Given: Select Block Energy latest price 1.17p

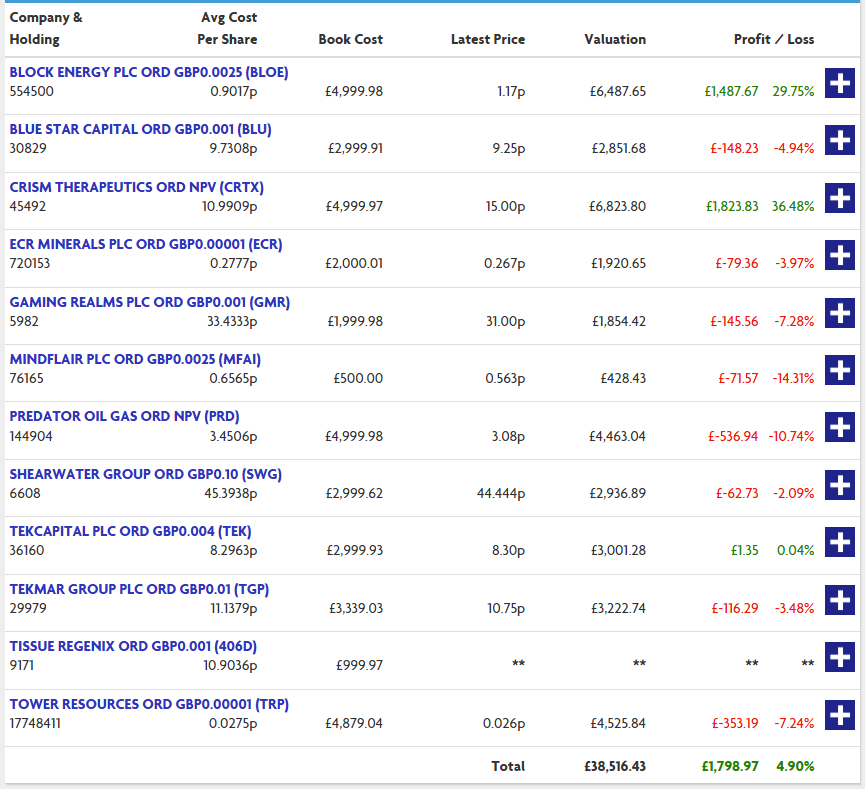Looking at the screenshot, I should (x=511, y=92).
